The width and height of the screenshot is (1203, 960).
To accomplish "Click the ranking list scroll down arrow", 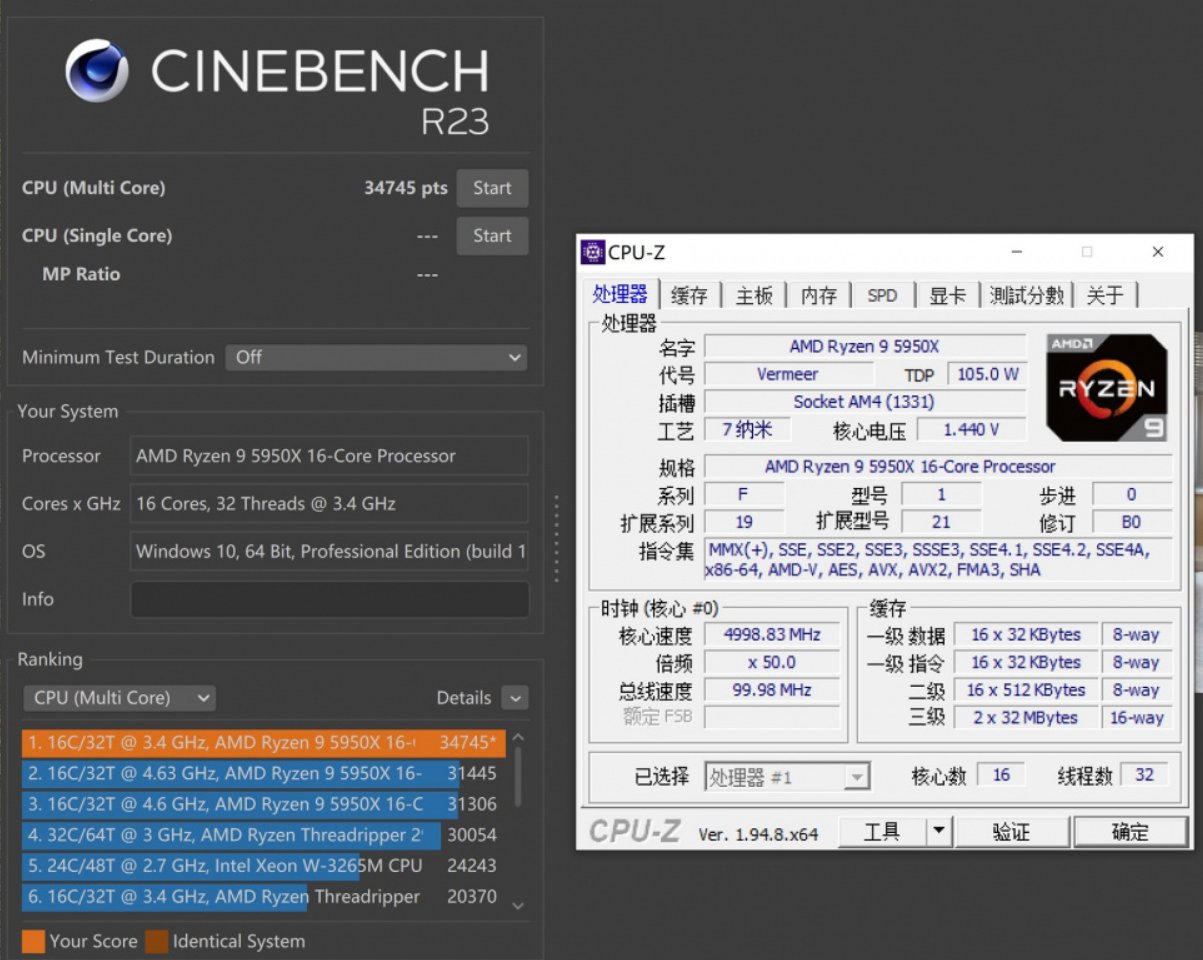I will click(x=518, y=906).
